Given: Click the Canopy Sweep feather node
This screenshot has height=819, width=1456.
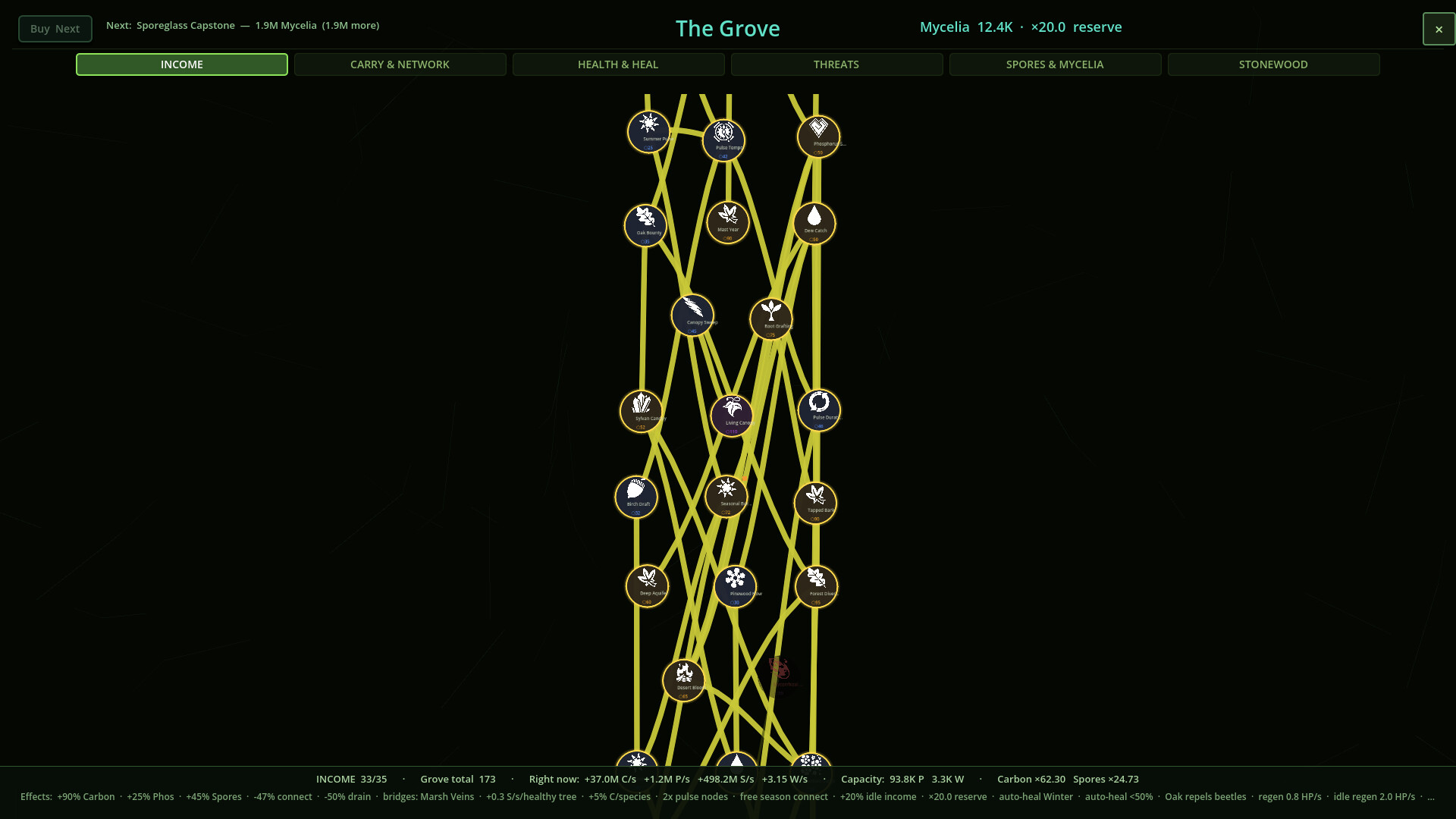Looking at the screenshot, I should pyautogui.click(x=692, y=315).
